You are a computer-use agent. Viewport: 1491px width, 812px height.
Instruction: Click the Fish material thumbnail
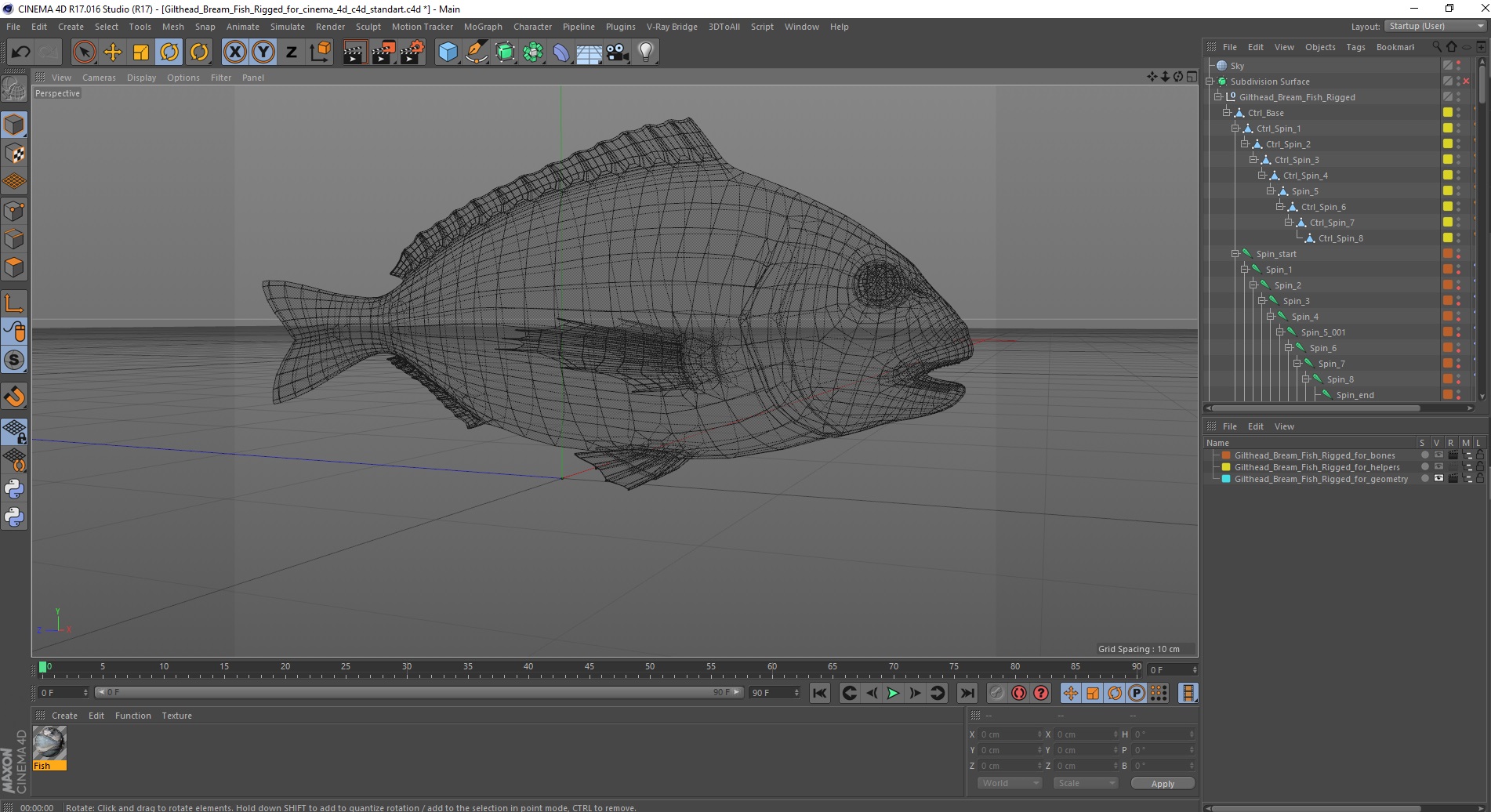[49, 743]
